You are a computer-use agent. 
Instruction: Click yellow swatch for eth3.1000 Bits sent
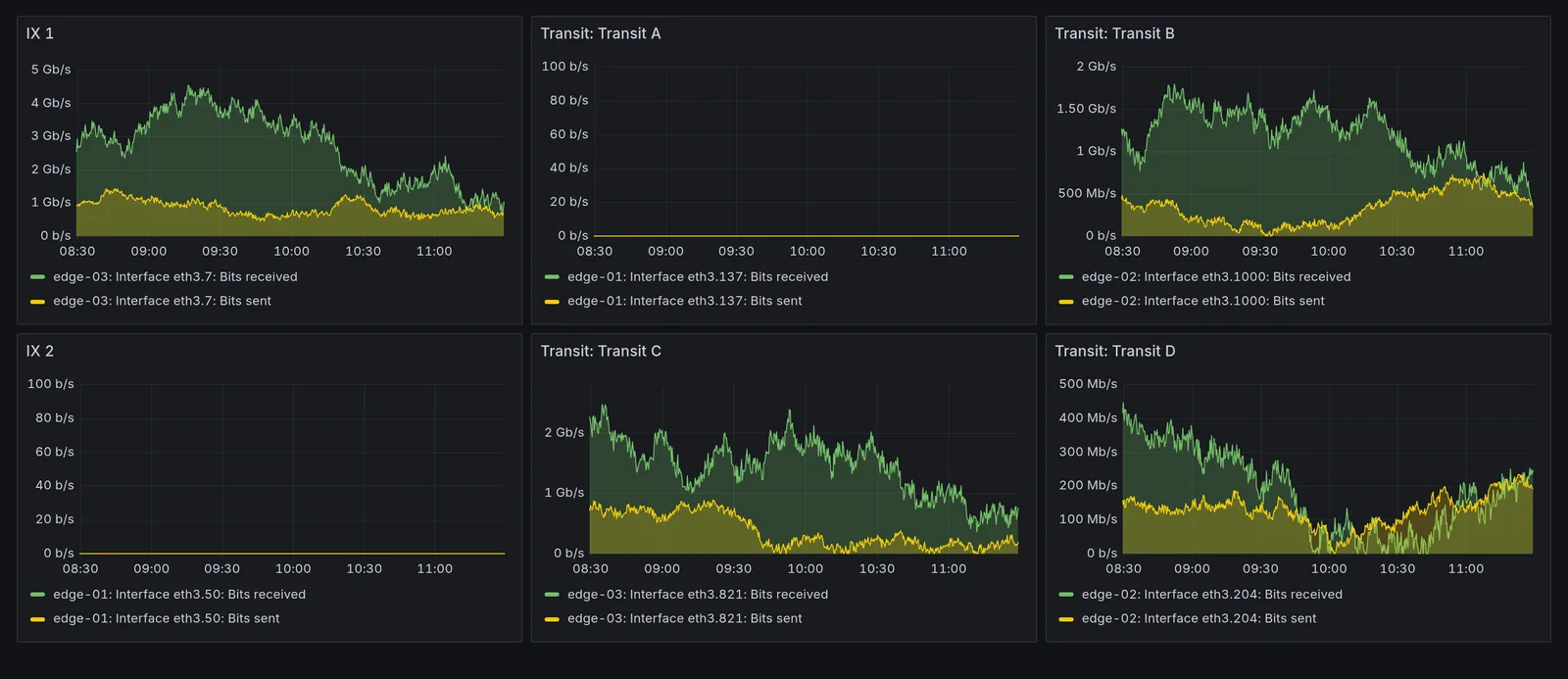point(1067,301)
